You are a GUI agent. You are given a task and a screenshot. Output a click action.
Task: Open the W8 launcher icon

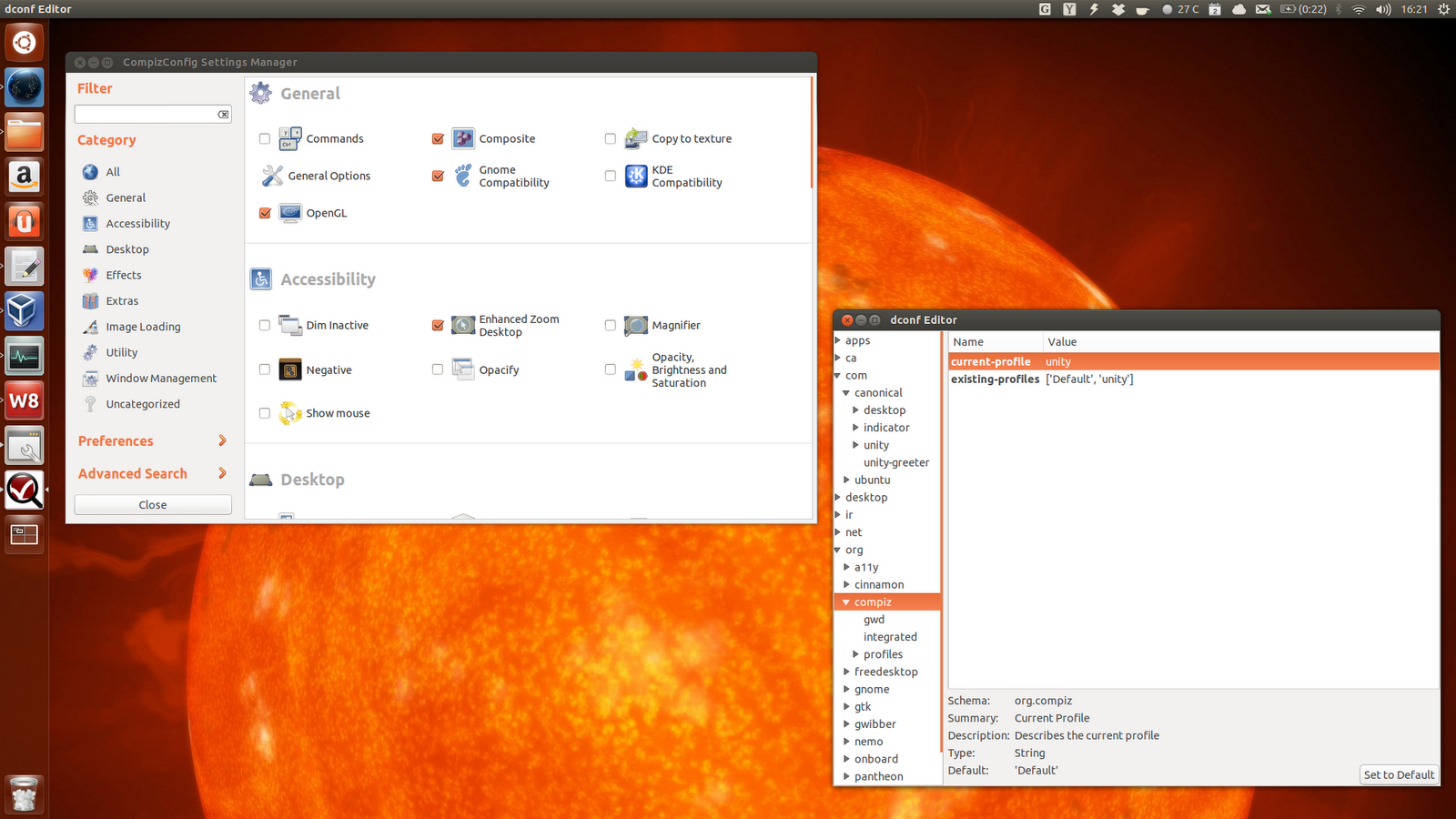pyautogui.click(x=25, y=399)
